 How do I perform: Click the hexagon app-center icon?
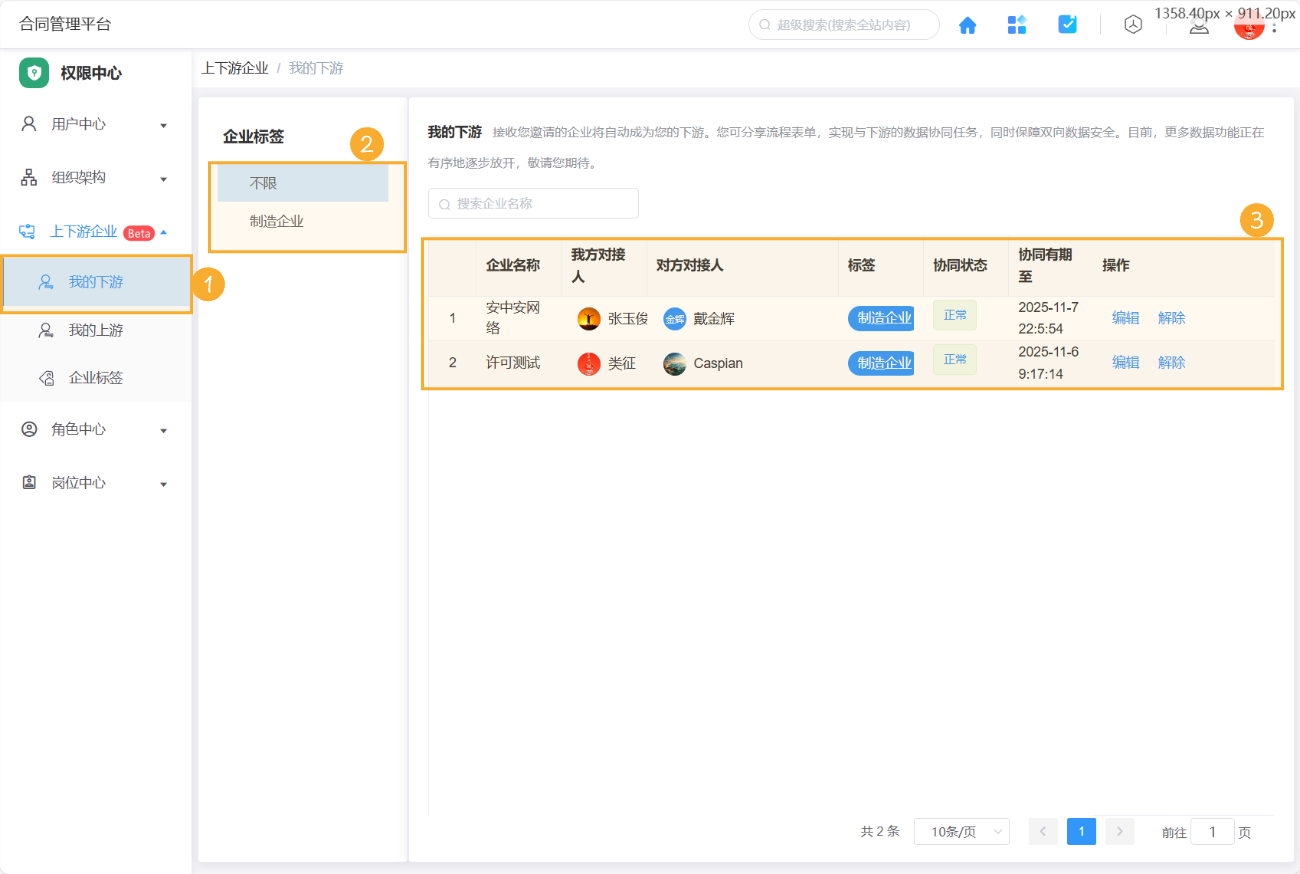coord(1133,24)
